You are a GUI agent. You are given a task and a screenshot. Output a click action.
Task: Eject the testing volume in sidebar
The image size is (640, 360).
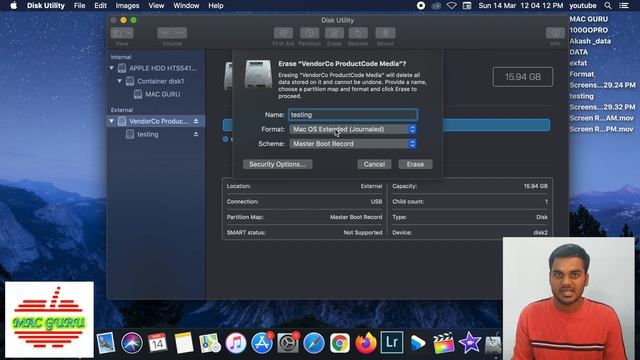196,134
